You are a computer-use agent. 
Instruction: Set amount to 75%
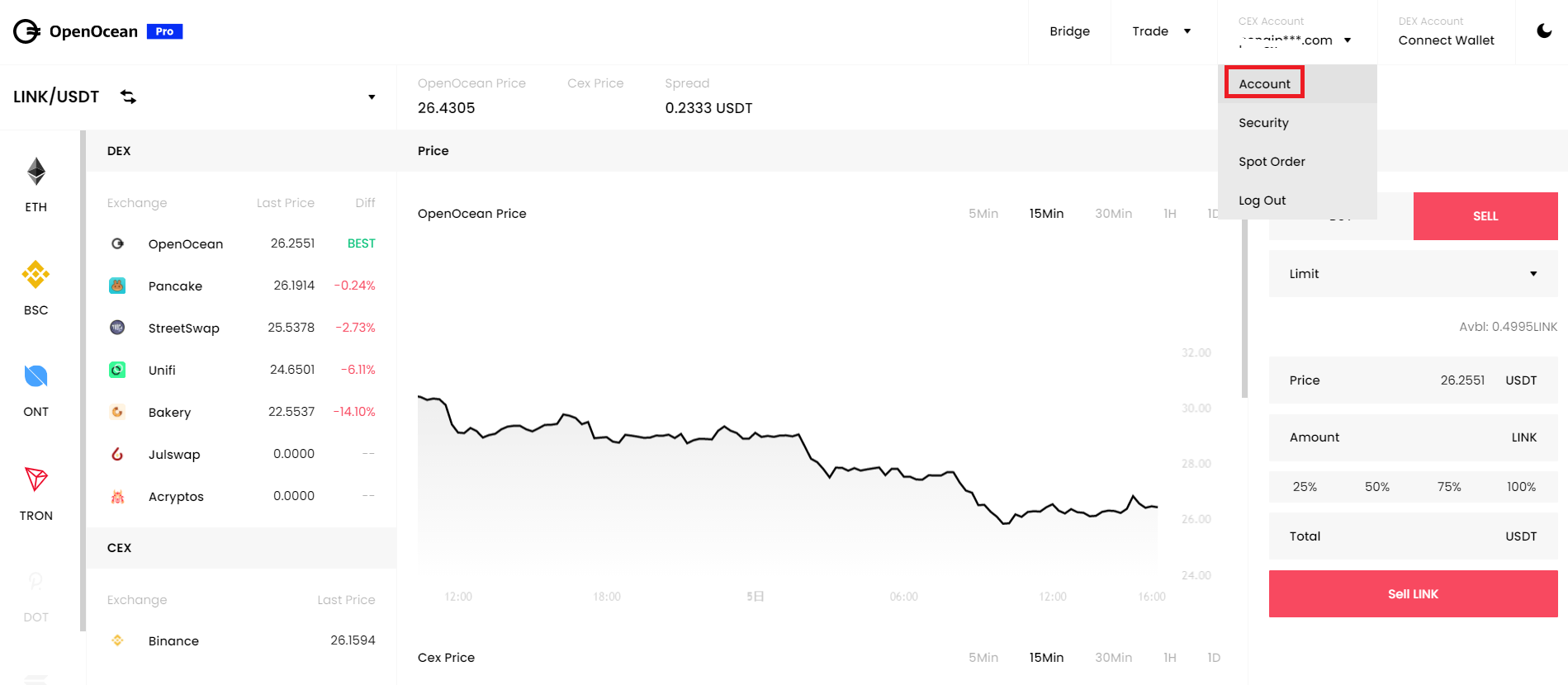pyautogui.click(x=1449, y=487)
